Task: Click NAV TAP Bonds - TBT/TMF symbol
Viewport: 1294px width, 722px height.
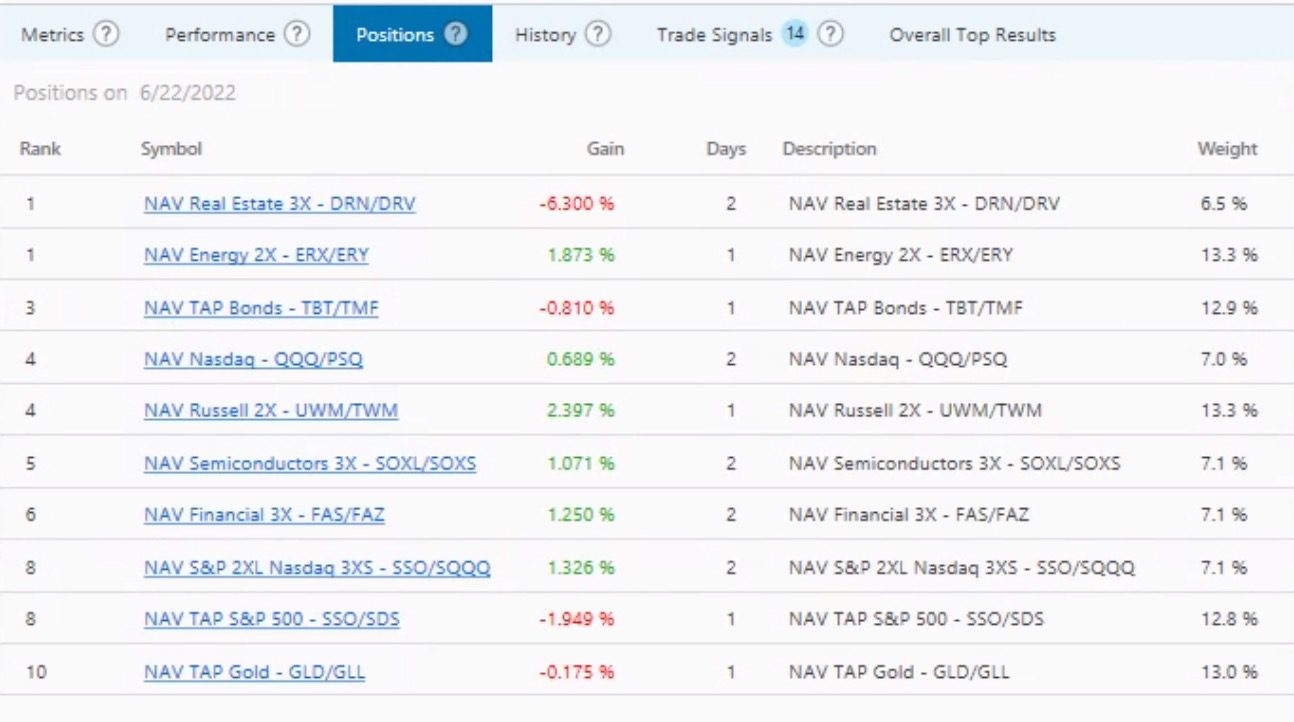Action: 261,308
